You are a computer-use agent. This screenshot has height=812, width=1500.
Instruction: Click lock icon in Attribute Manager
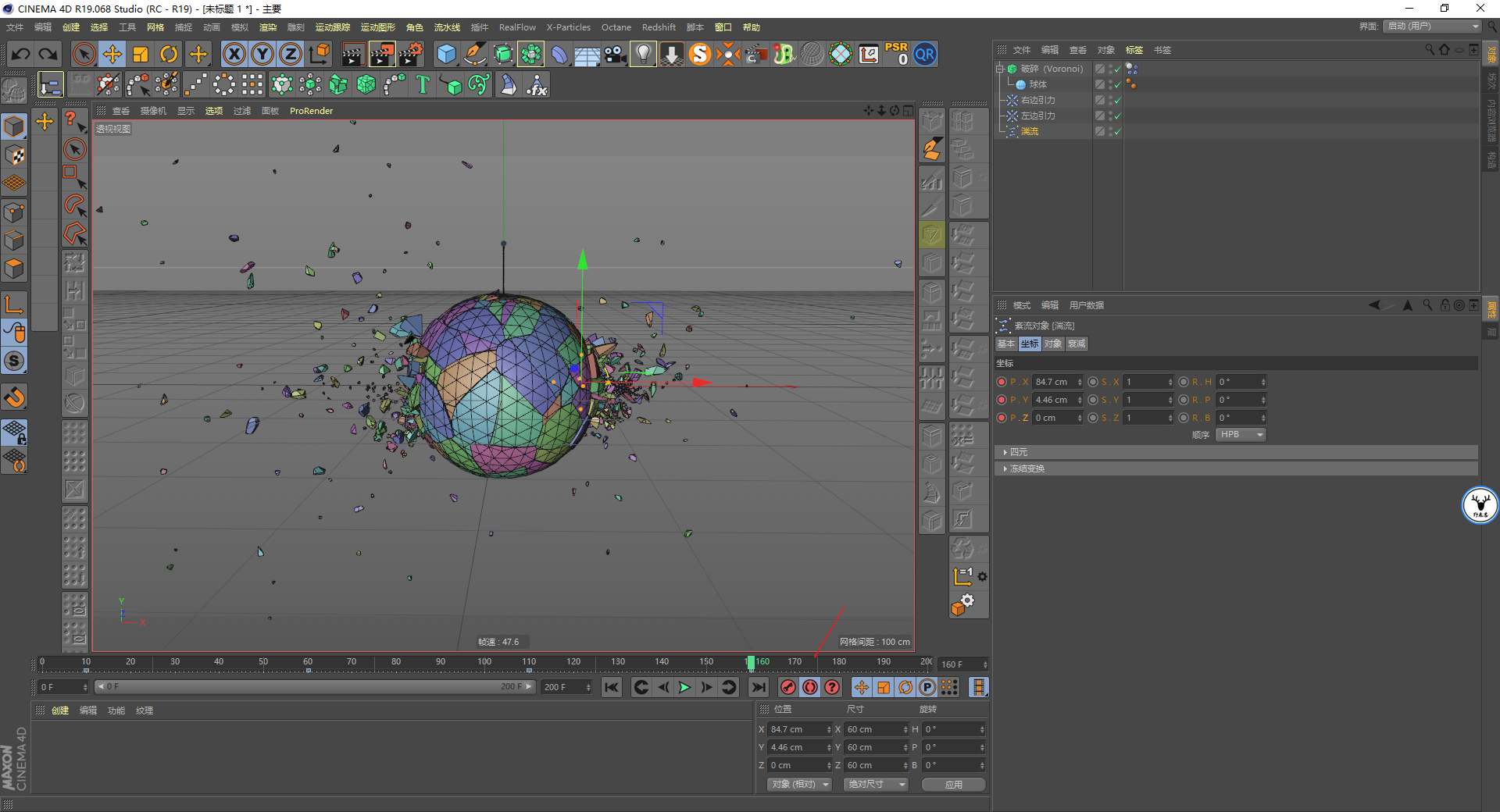[x=1445, y=305]
